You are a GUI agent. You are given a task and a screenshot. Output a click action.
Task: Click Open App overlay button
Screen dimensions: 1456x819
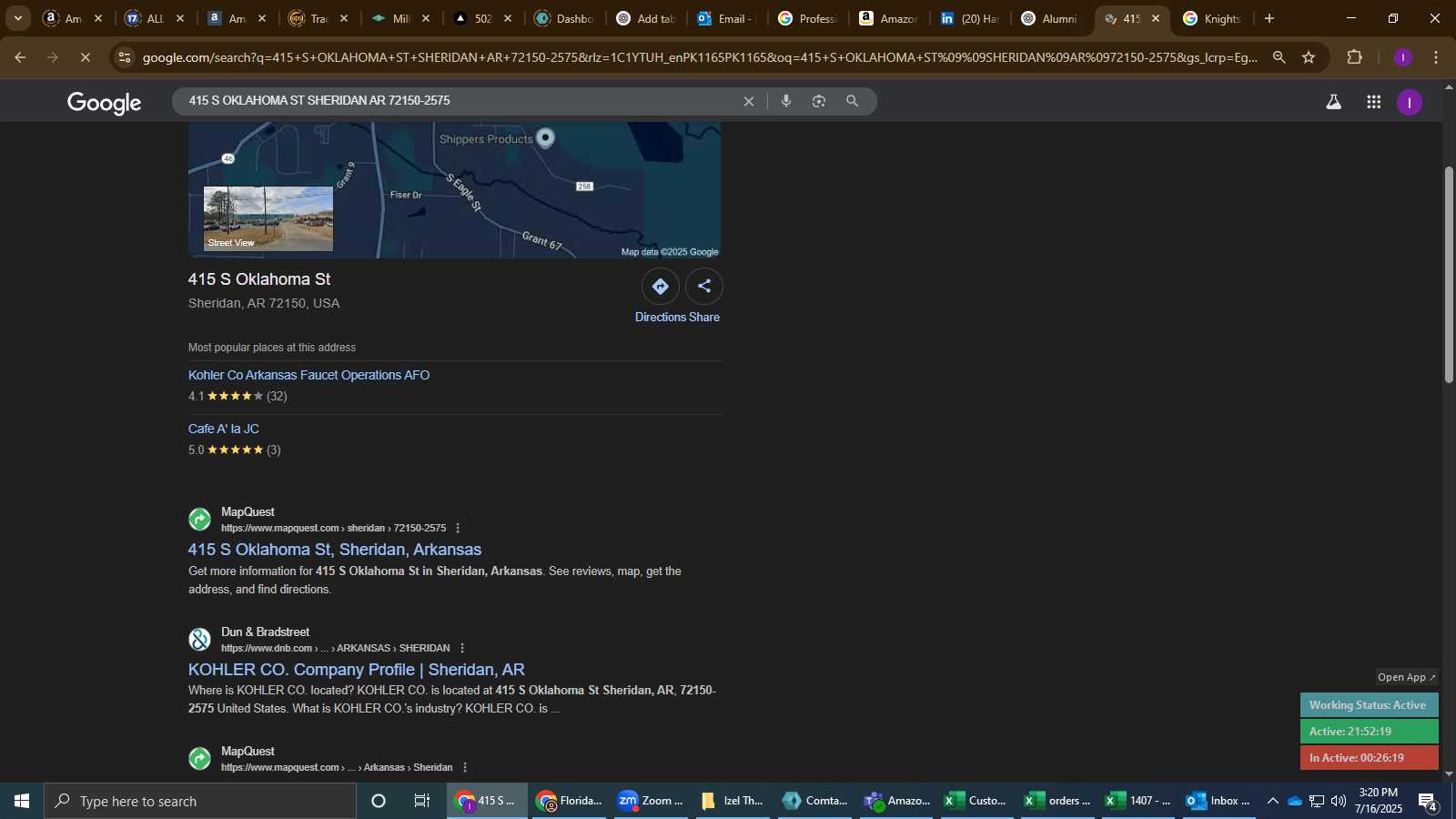[x=1406, y=677]
